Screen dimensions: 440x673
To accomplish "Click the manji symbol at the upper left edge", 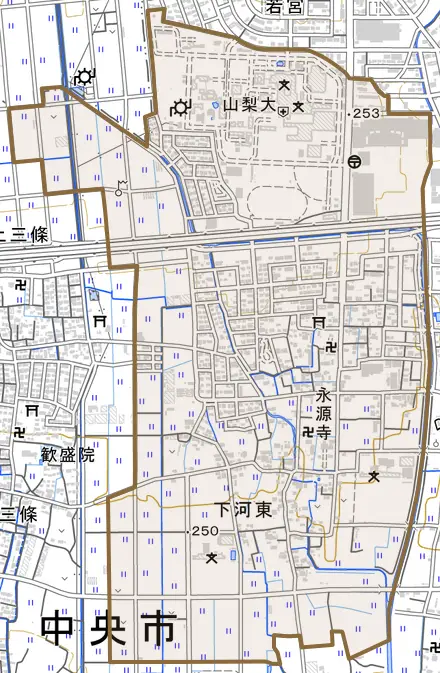I will 20,285.
